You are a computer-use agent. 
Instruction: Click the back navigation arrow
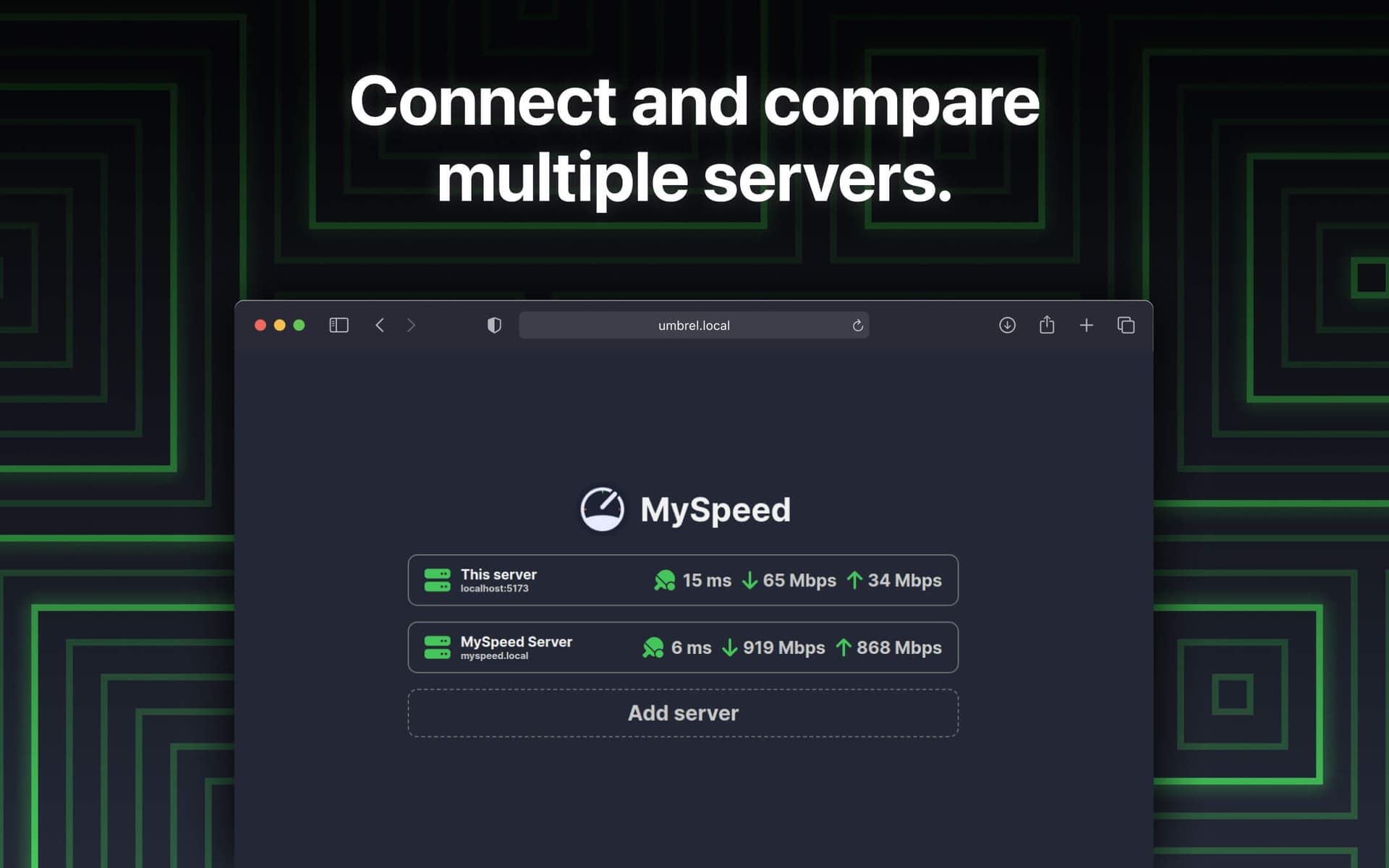pos(379,325)
